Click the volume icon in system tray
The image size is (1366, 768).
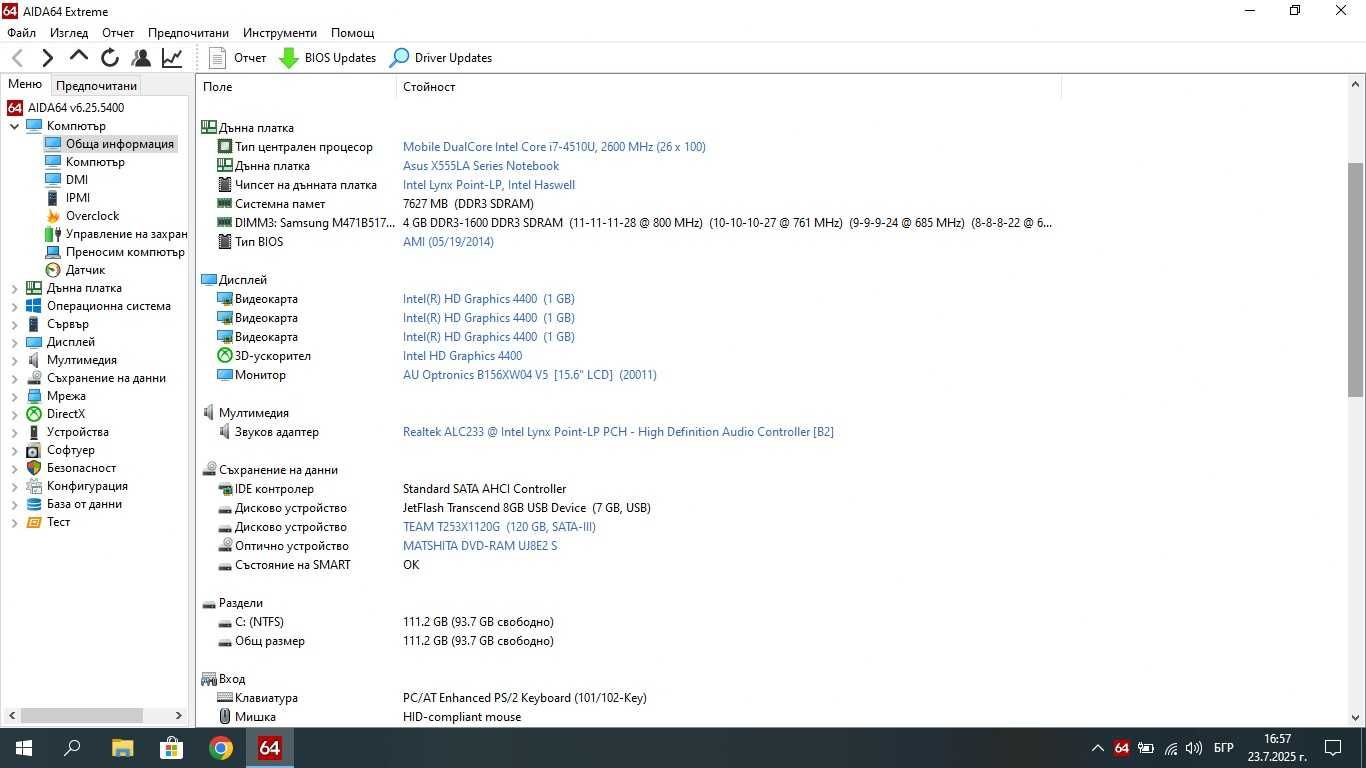1194,748
